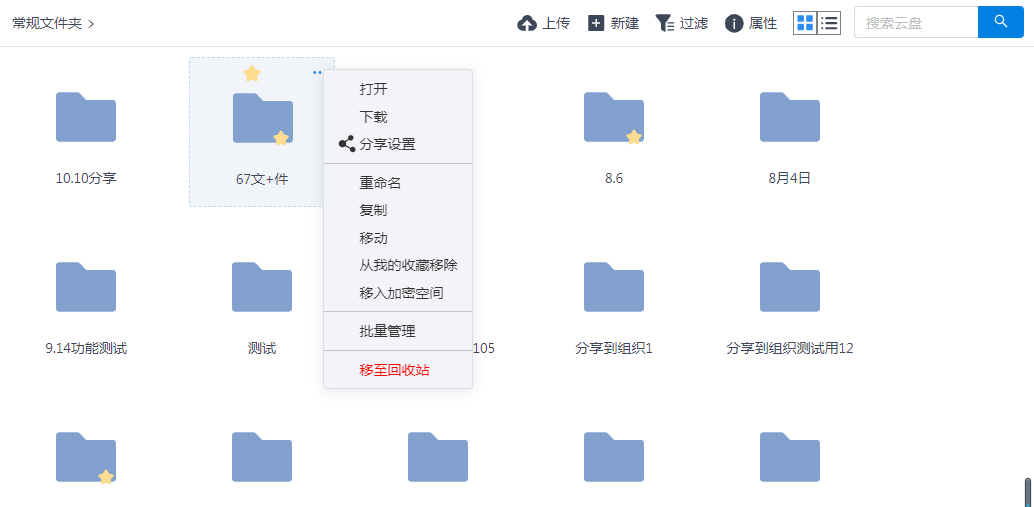Open the 8月4日 folder
The height and width of the screenshot is (507, 1034).
[x=789, y=117]
